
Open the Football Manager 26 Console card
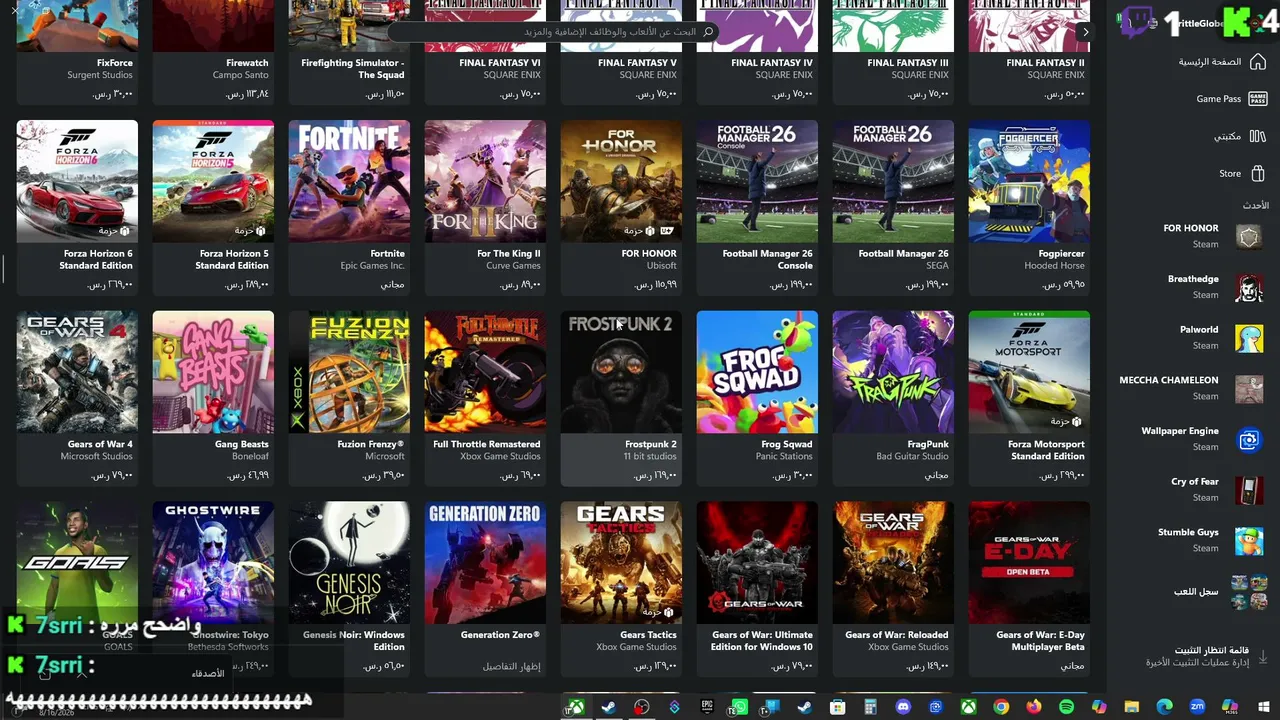click(757, 207)
